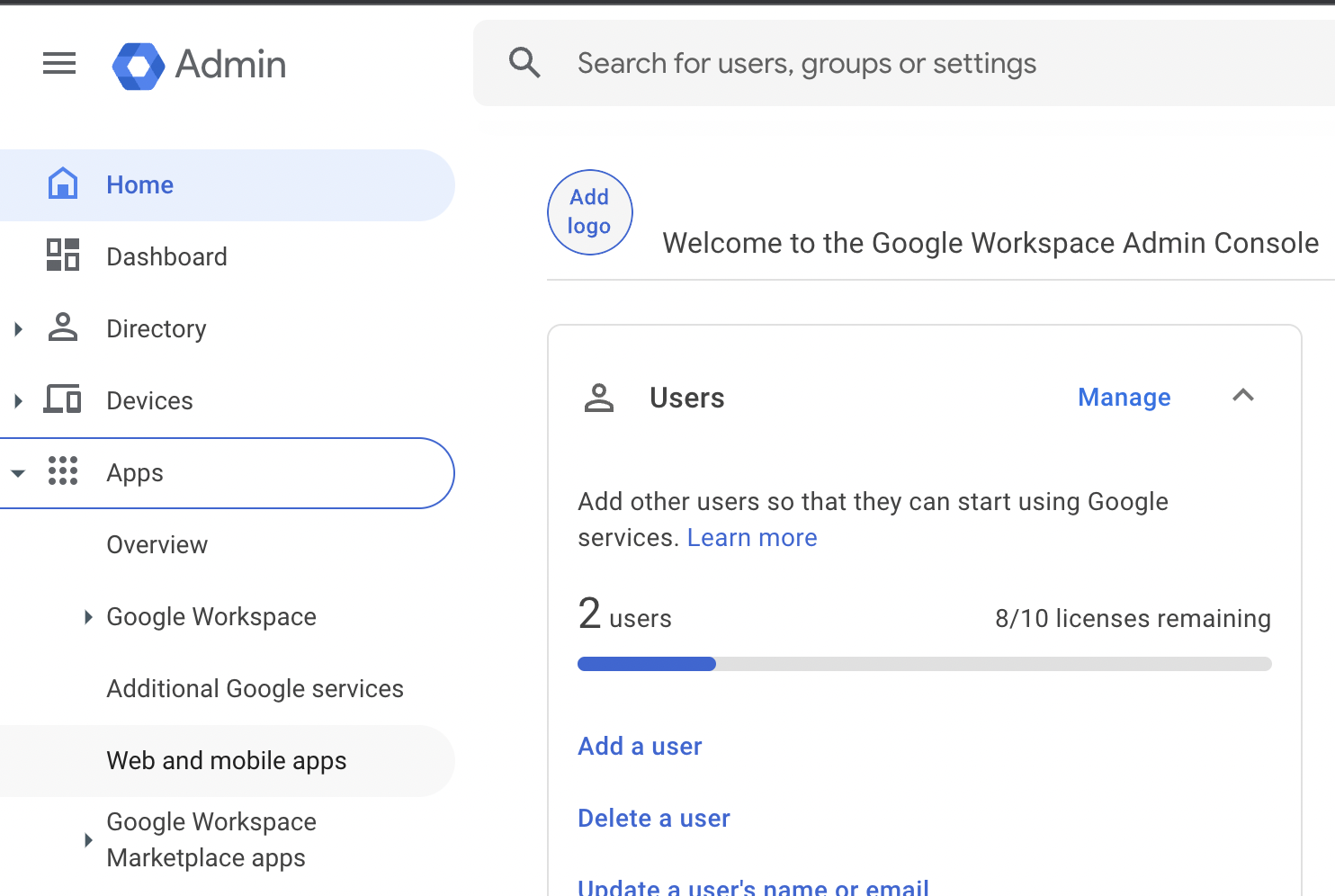Click the Dashboard icon
The height and width of the screenshot is (896, 1335).
62,255
